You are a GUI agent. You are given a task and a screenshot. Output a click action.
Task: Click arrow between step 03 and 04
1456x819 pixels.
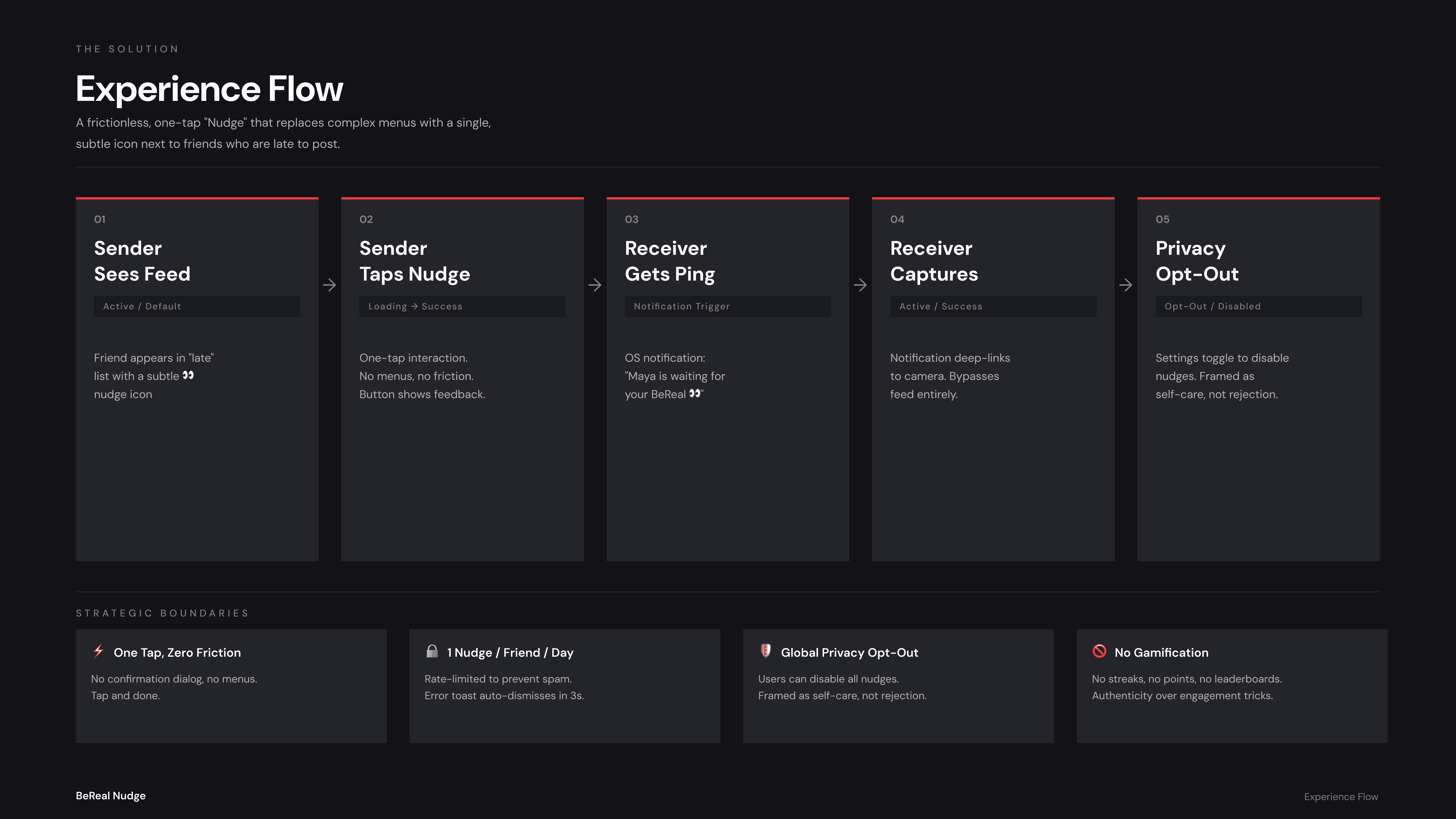(x=860, y=285)
